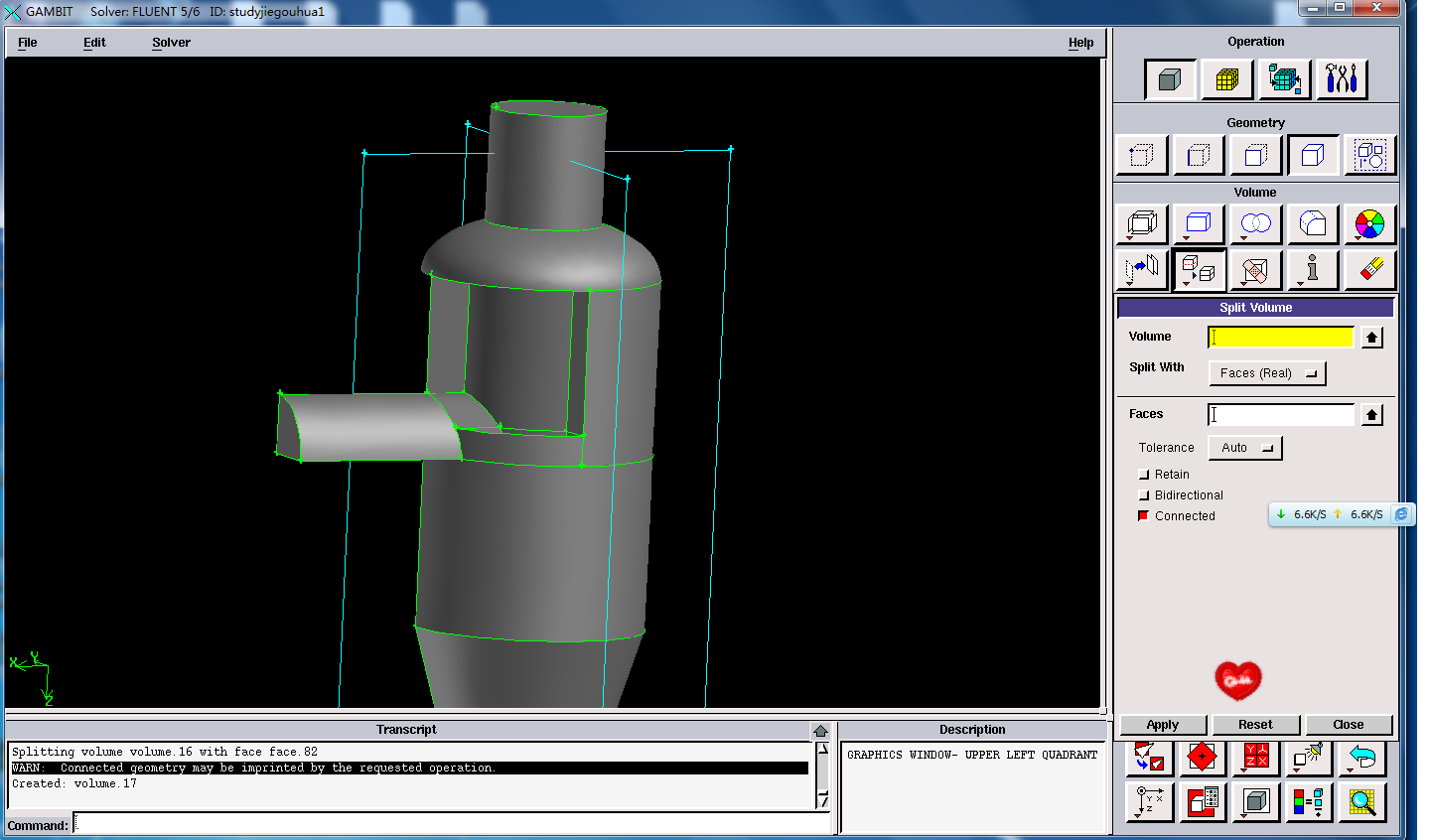Screen dimensions: 1430x840
Task: Click the Transcript scrollbar up arrow
Action: tap(822, 750)
